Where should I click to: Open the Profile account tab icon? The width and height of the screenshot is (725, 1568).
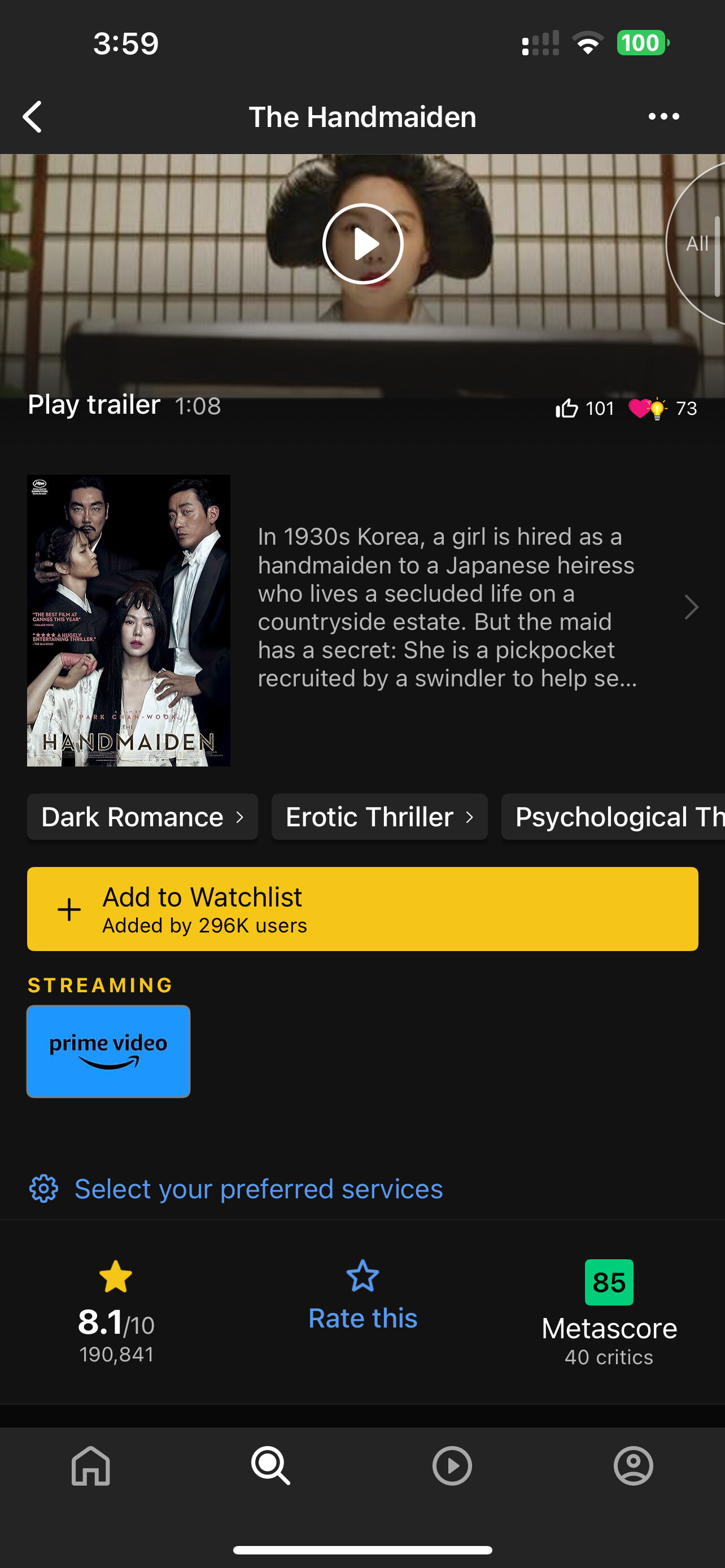tap(634, 1465)
